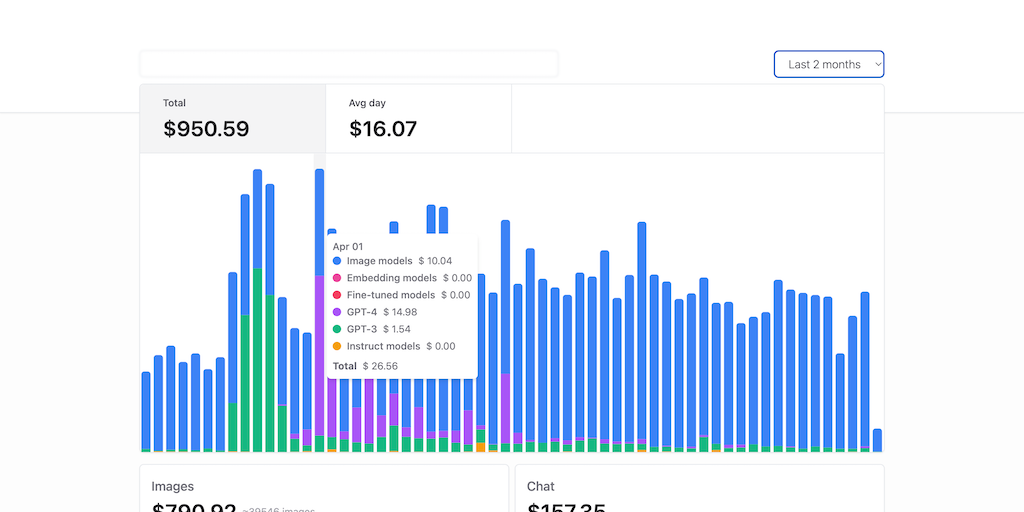Click the pink Embedding models legend dot
This screenshot has width=1024, height=512.
(x=337, y=278)
